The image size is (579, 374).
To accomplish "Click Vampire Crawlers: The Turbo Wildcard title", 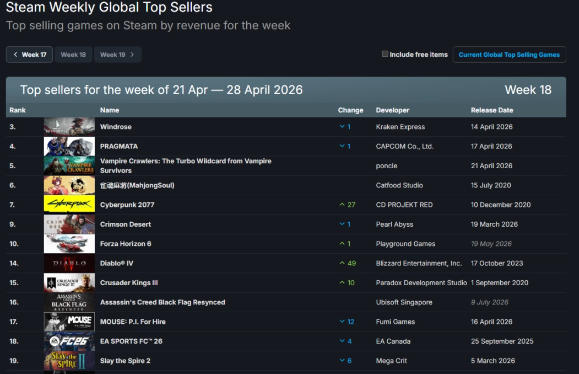I will point(186,165).
